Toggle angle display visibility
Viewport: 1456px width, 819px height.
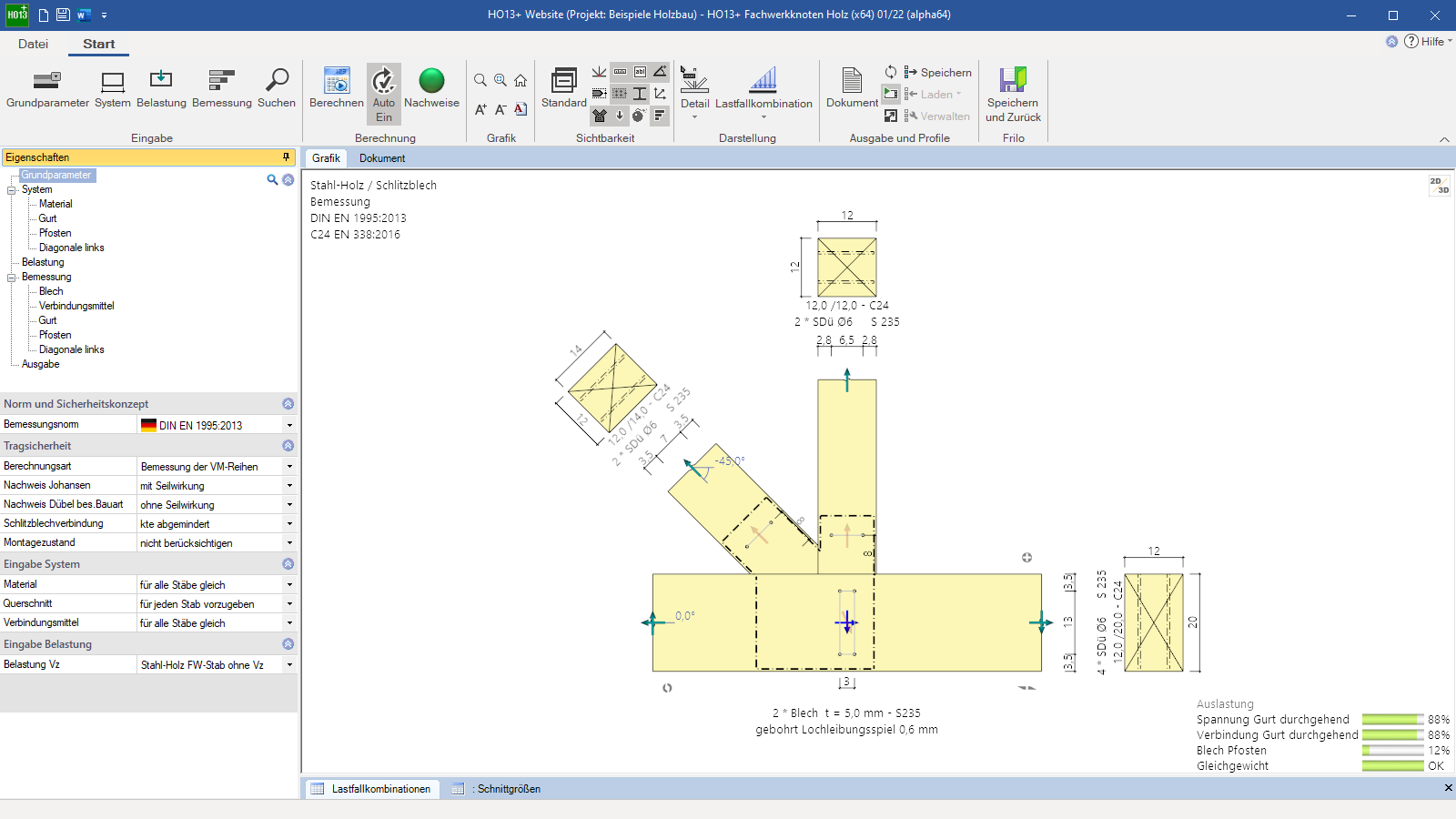point(660,72)
